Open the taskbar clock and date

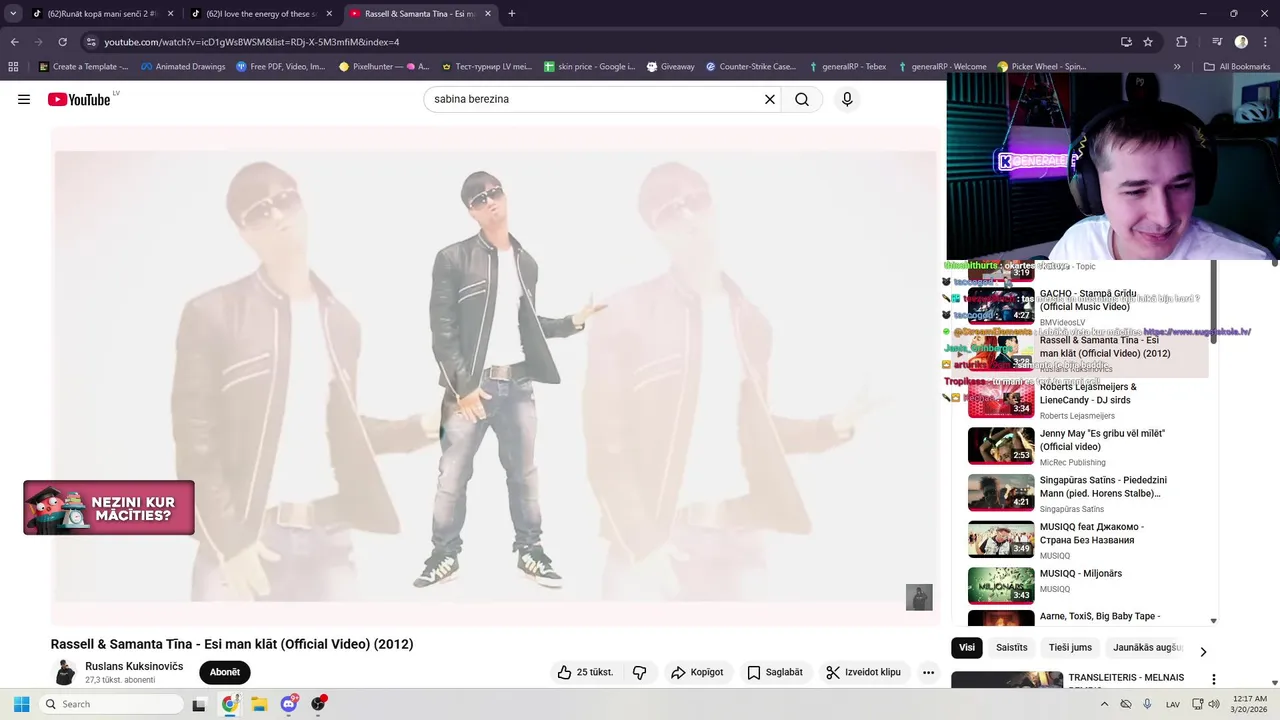[x=1250, y=704]
